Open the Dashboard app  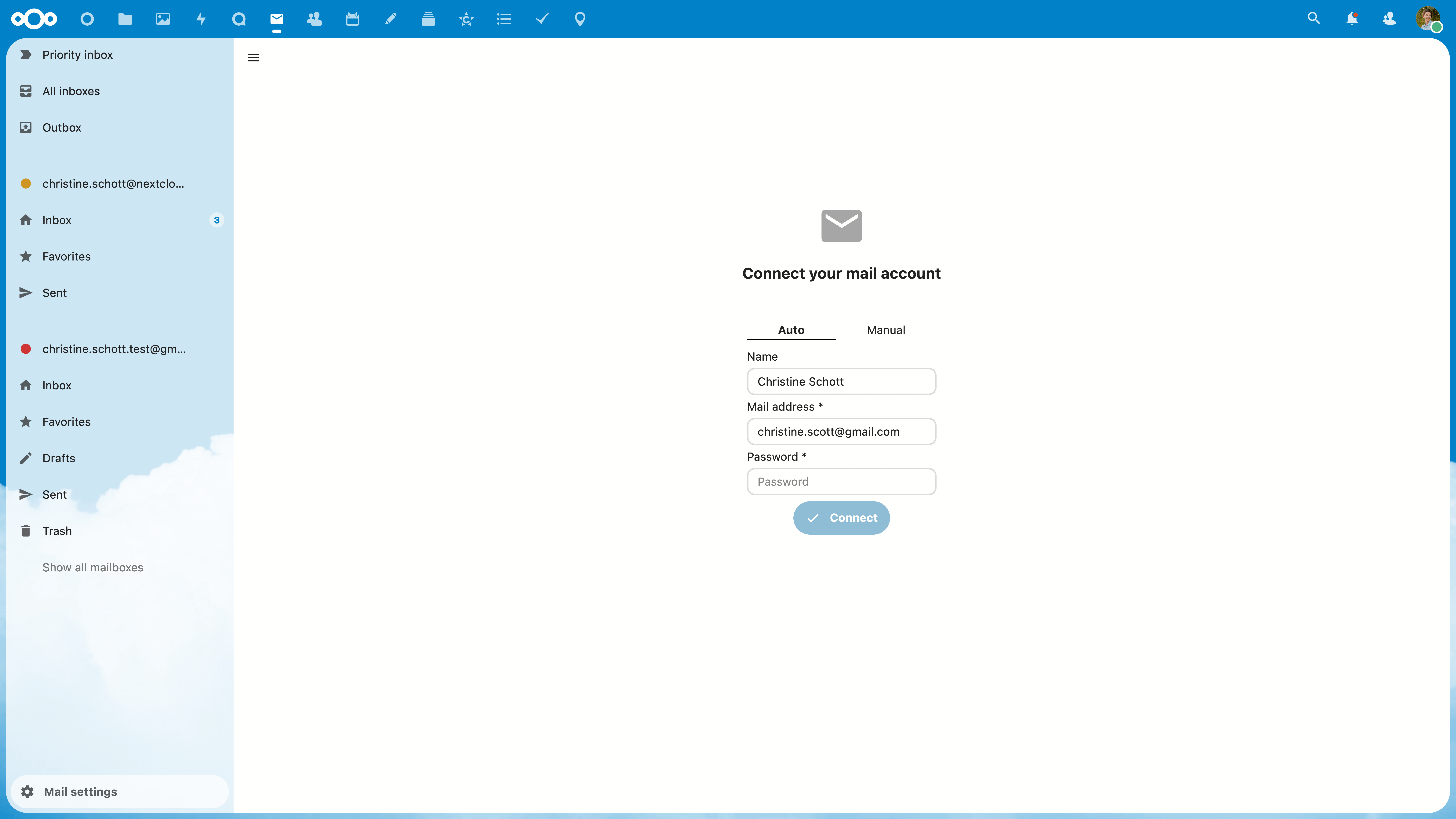coord(87,19)
